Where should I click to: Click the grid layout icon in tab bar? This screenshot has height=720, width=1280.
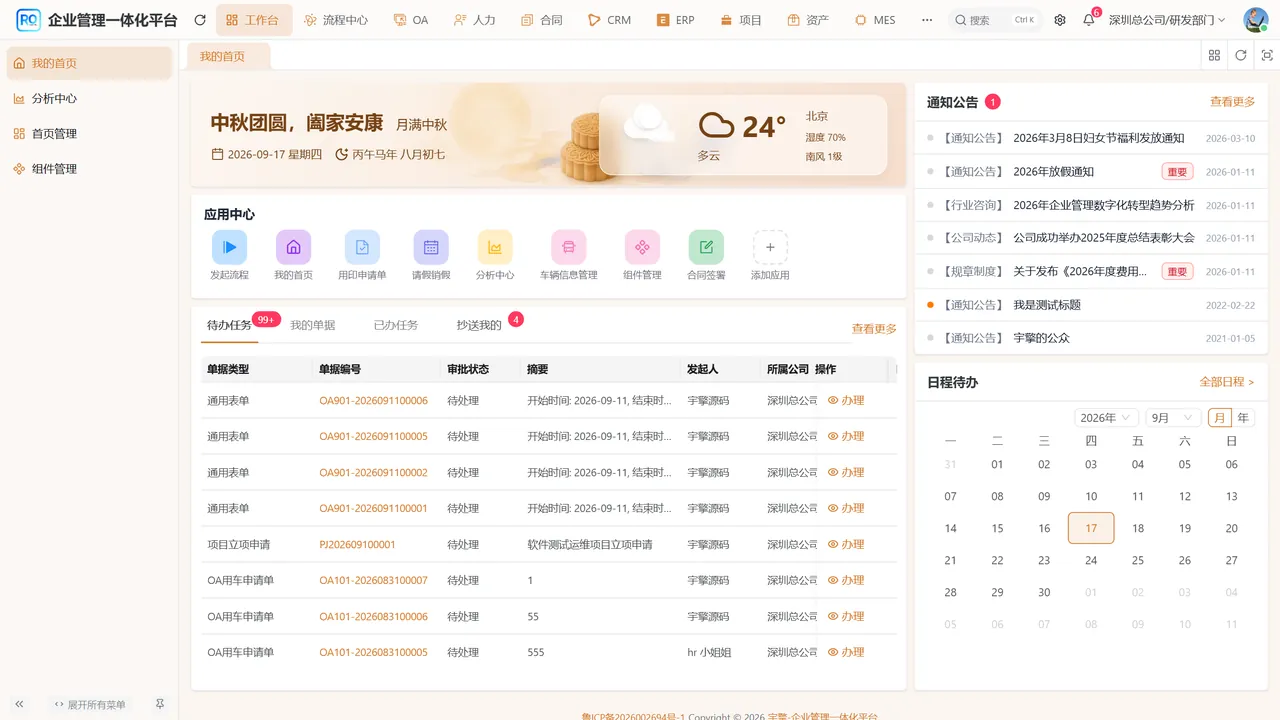pos(1214,56)
